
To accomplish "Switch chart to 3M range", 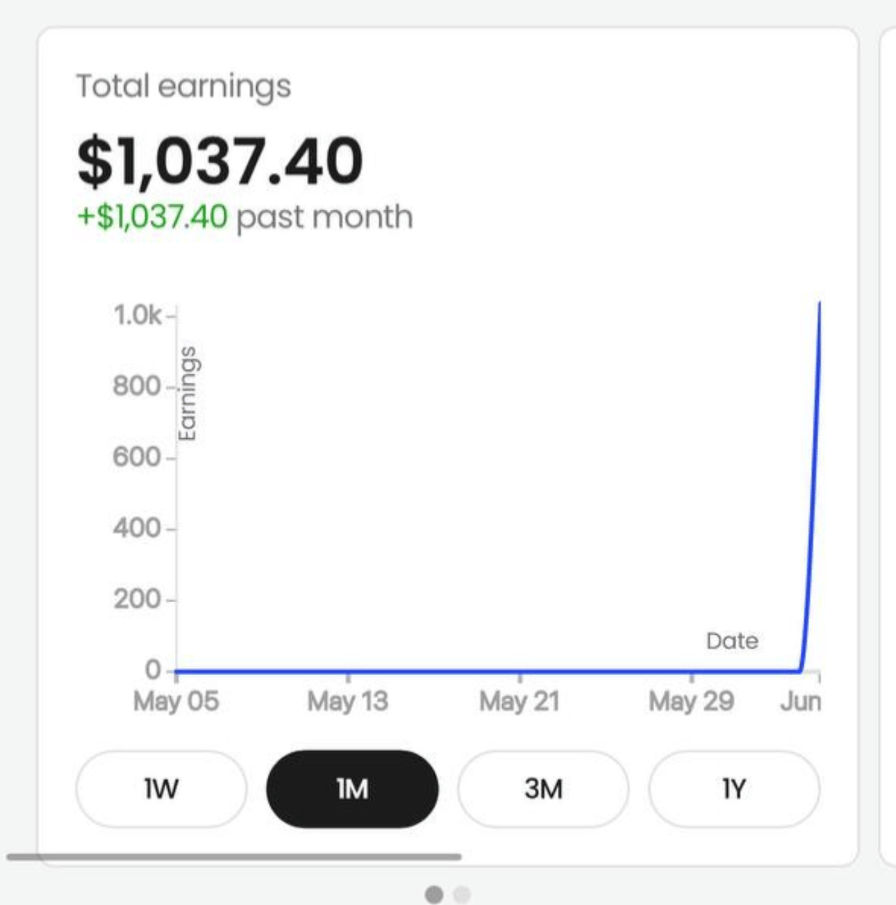I will [x=543, y=789].
